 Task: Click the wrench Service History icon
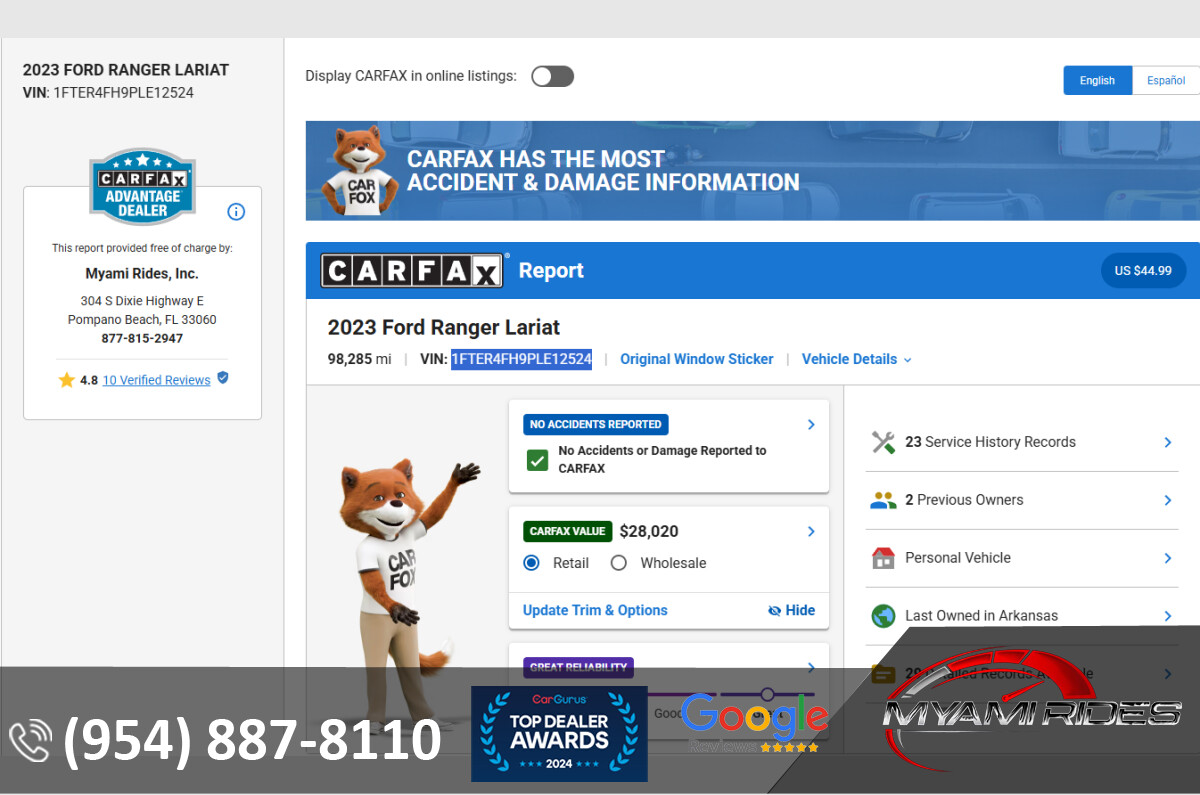pyautogui.click(x=883, y=442)
